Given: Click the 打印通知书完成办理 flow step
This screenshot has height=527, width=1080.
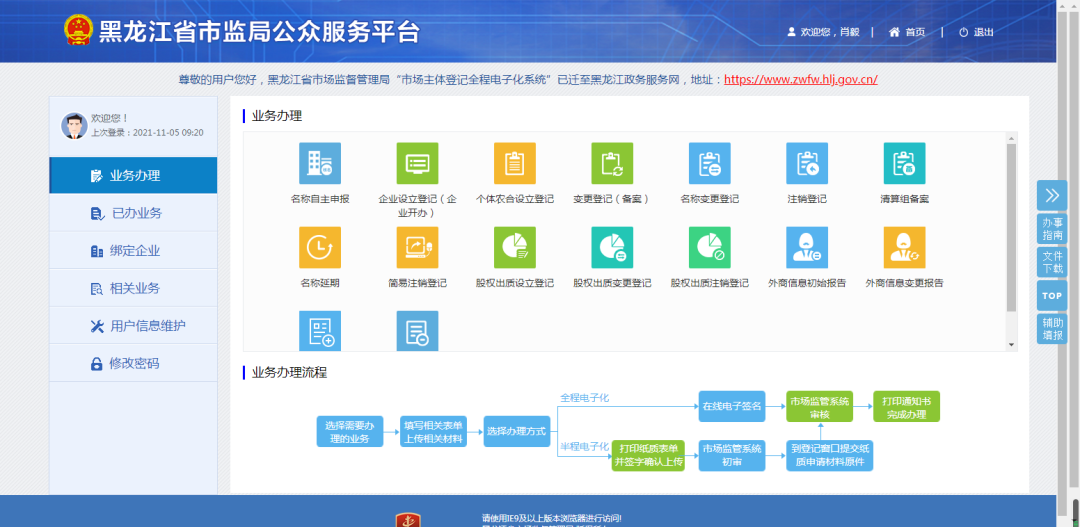Looking at the screenshot, I should [x=906, y=406].
